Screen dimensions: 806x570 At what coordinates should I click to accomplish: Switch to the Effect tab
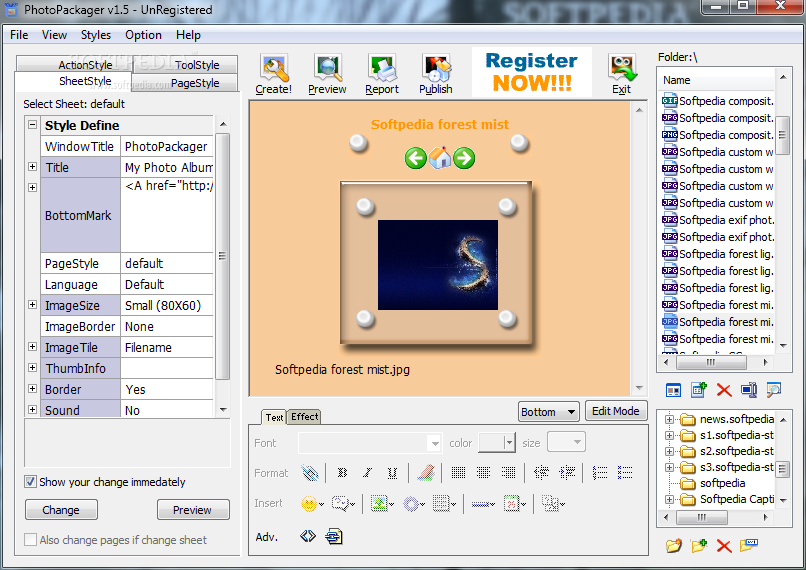304,417
